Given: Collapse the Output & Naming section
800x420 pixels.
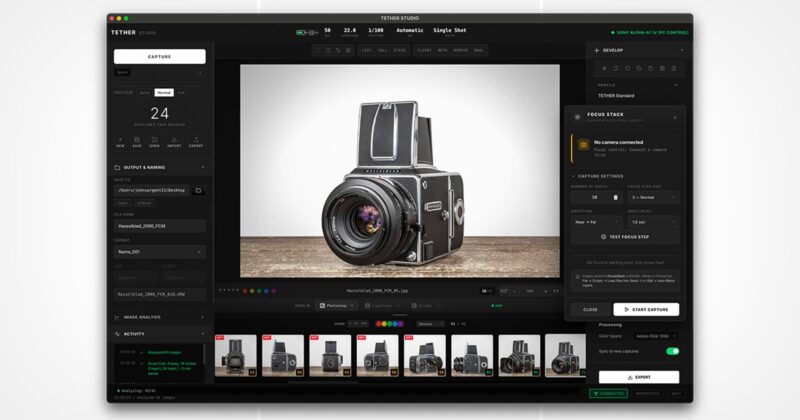Looking at the screenshot, I should click(x=203, y=167).
